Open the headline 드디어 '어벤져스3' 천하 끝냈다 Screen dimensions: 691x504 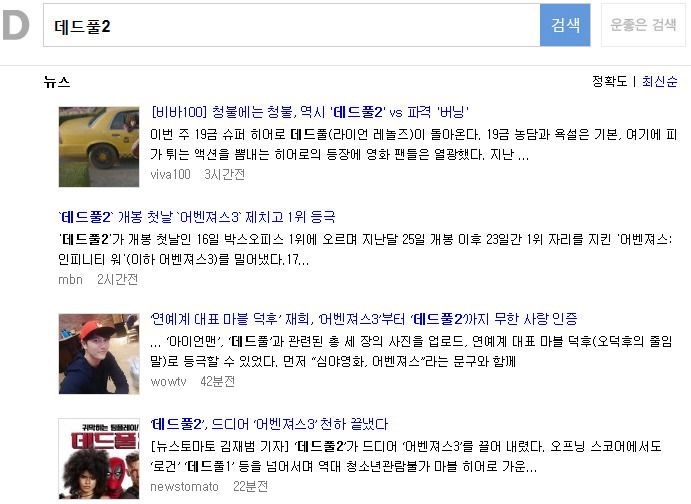[269, 424]
